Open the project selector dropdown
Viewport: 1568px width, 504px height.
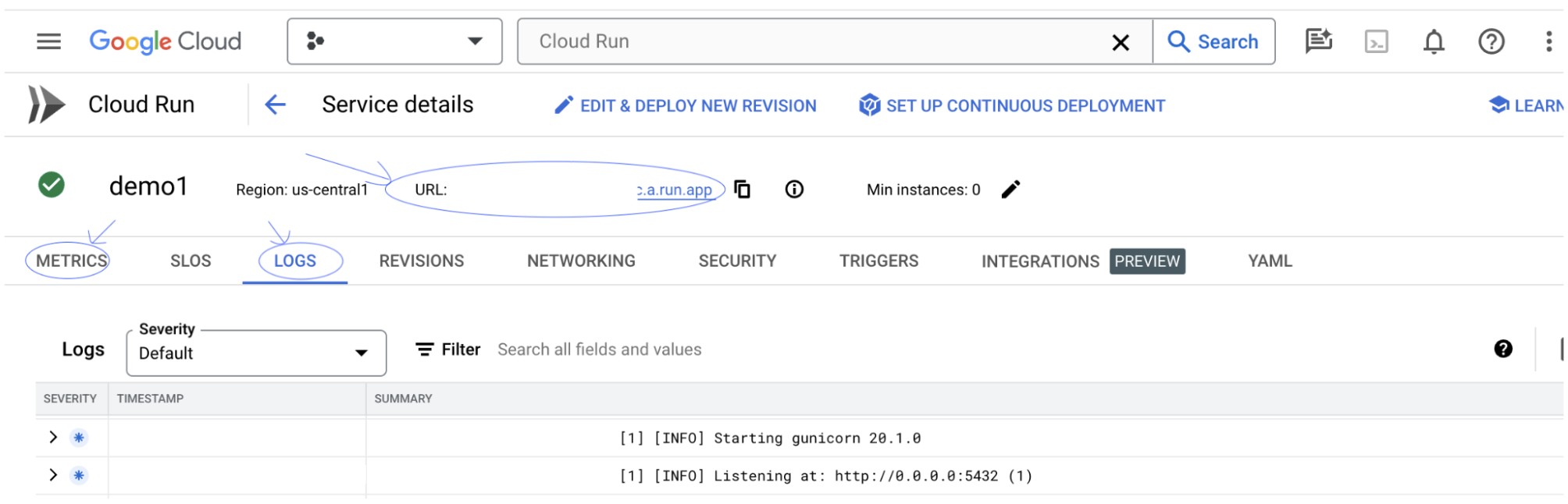[x=394, y=41]
